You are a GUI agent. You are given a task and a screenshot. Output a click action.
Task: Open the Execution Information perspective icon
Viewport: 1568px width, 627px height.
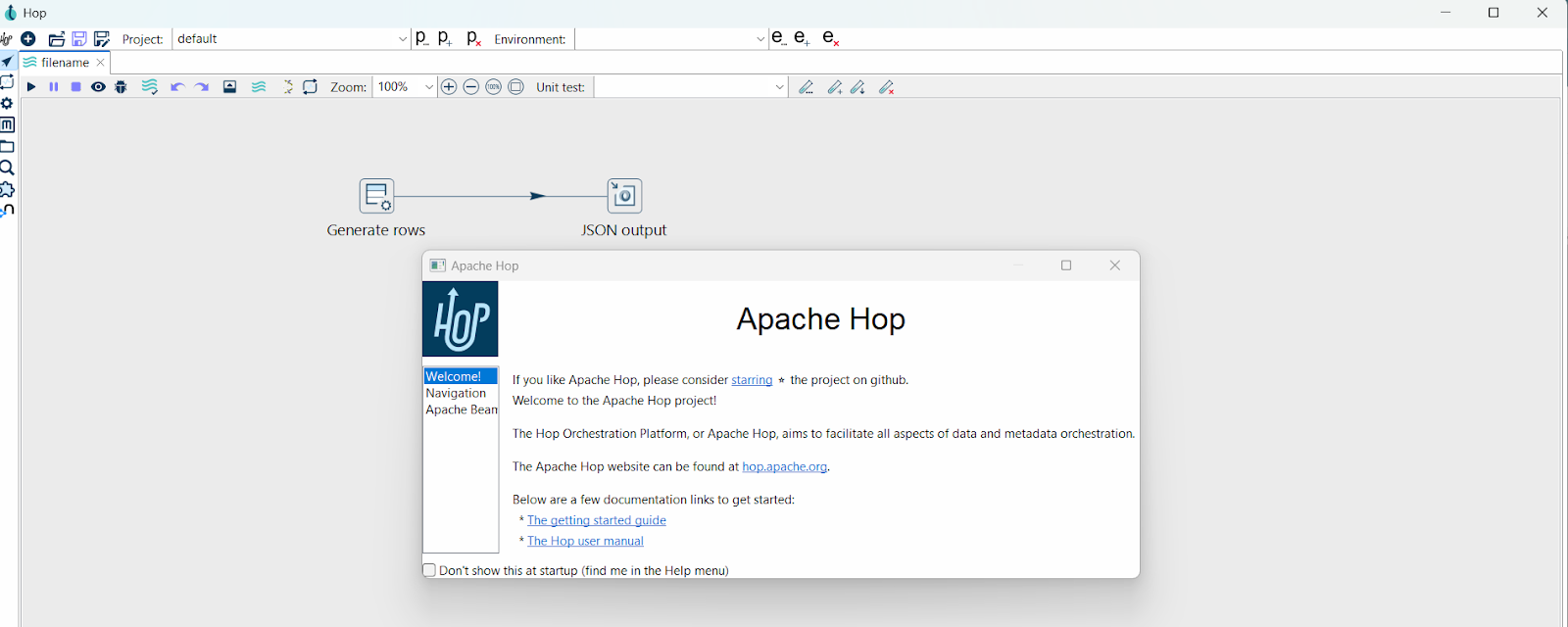(x=7, y=82)
